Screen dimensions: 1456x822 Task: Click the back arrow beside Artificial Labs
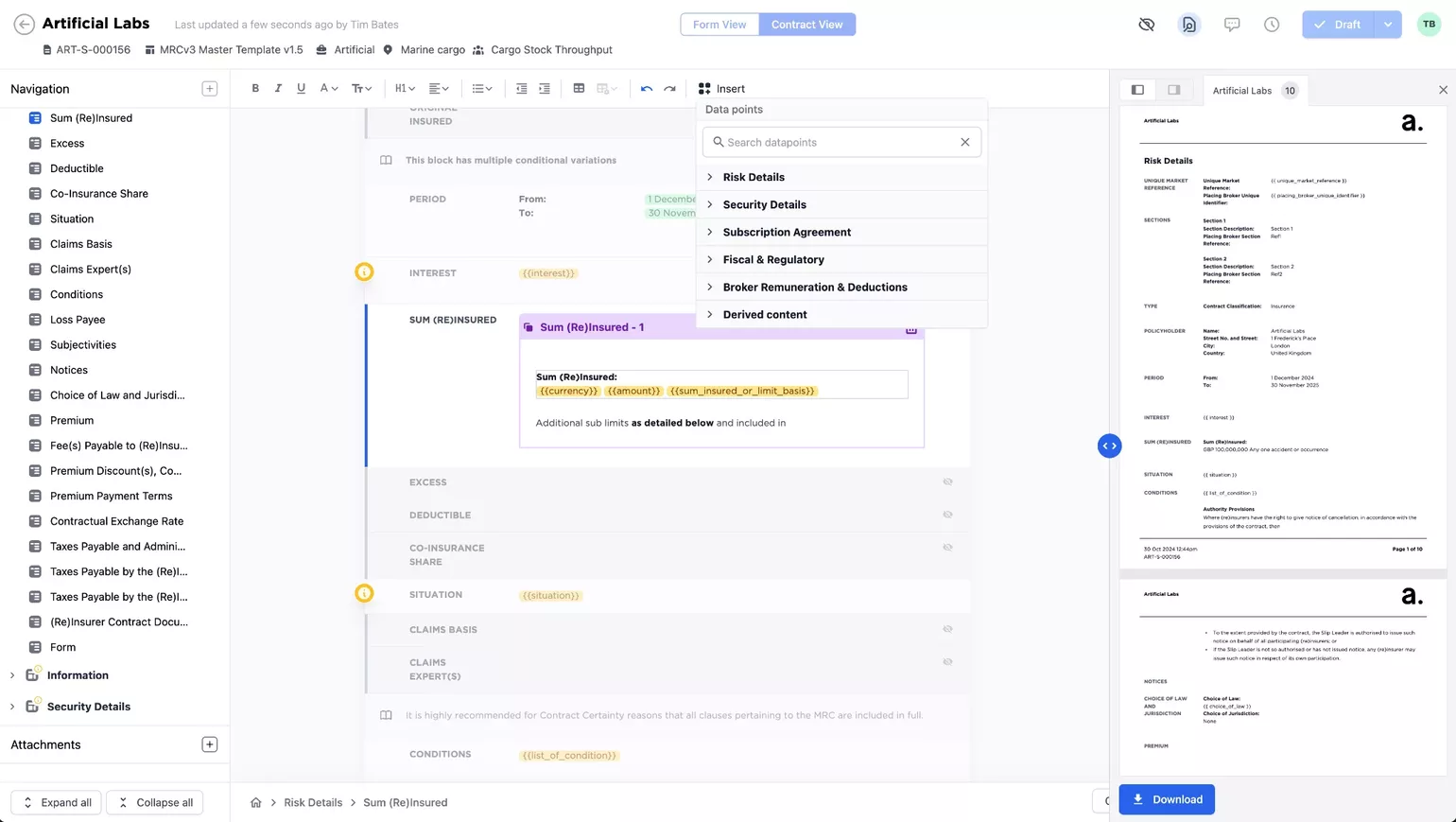[x=25, y=25]
